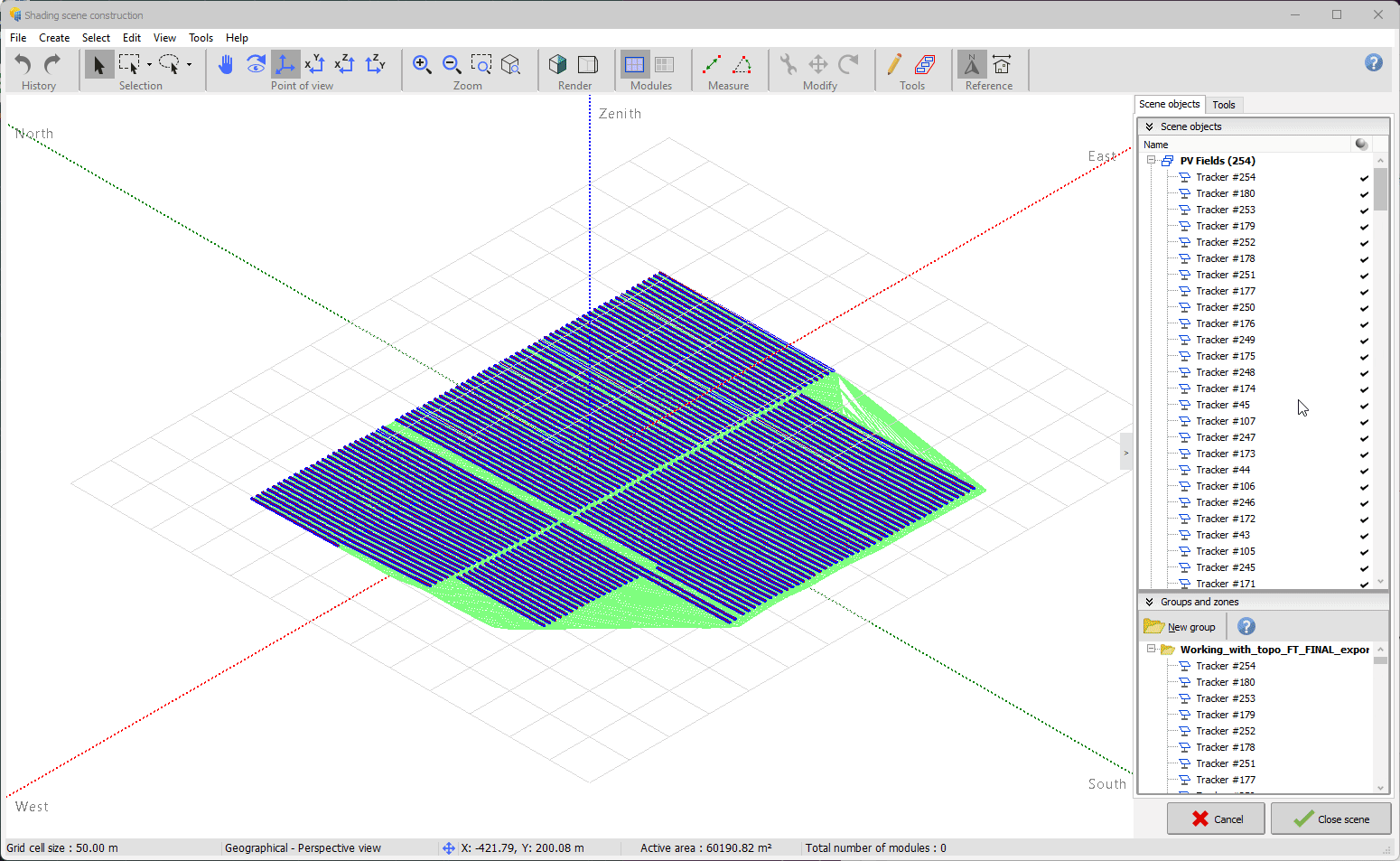
Task: Switch to the Tools tab
Action: [x=1224, y=105]
